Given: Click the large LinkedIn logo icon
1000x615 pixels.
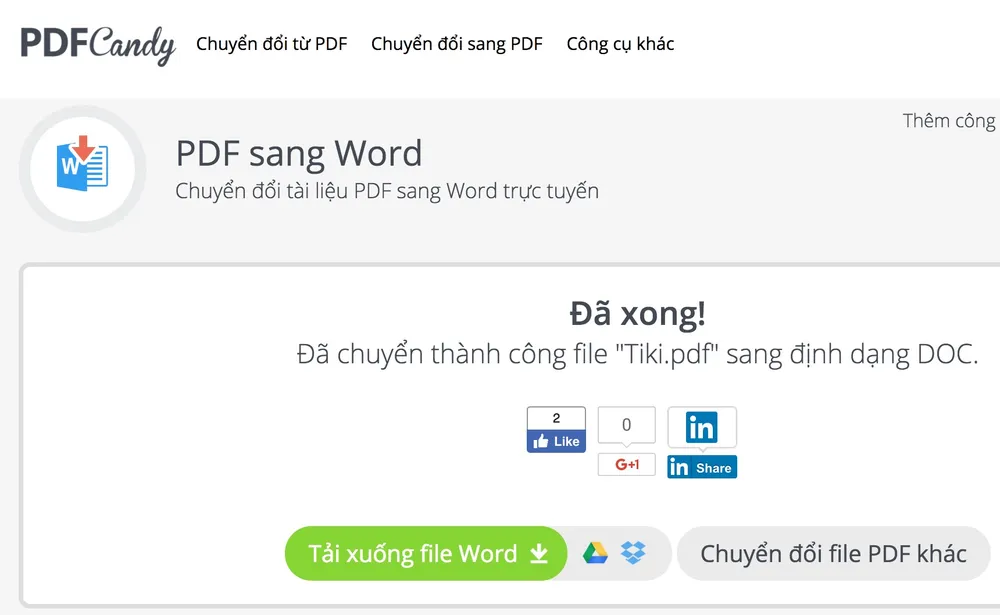Looking at the screenshot, I should [702, 428].
